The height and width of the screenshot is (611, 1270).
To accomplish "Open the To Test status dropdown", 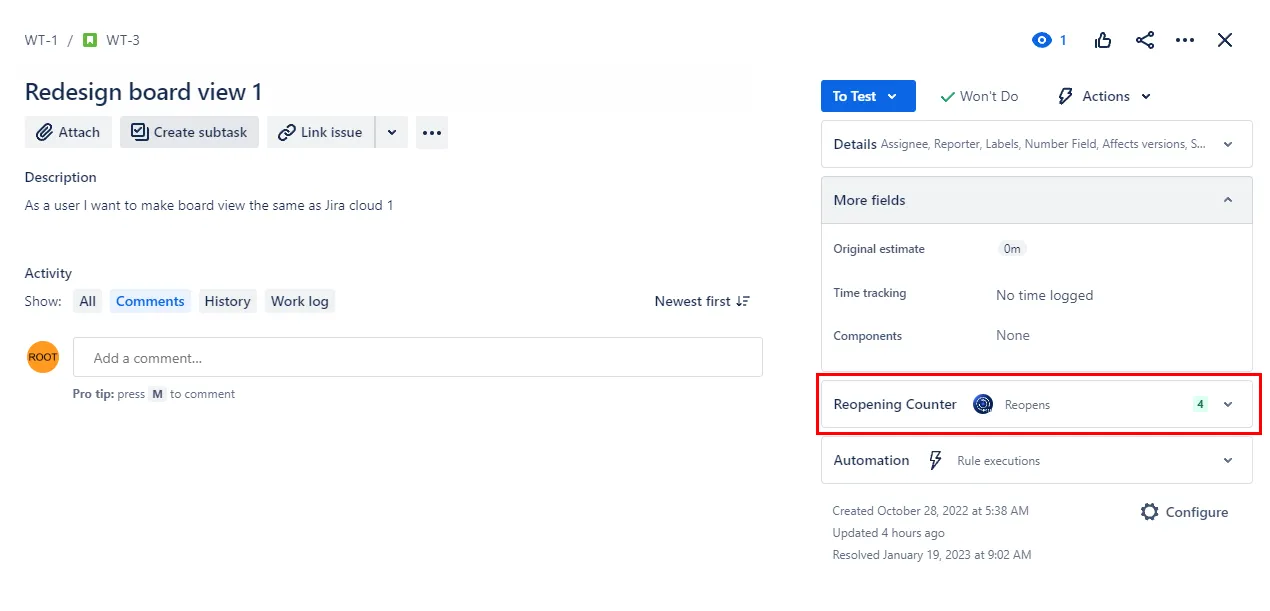I will pos(868,96).
